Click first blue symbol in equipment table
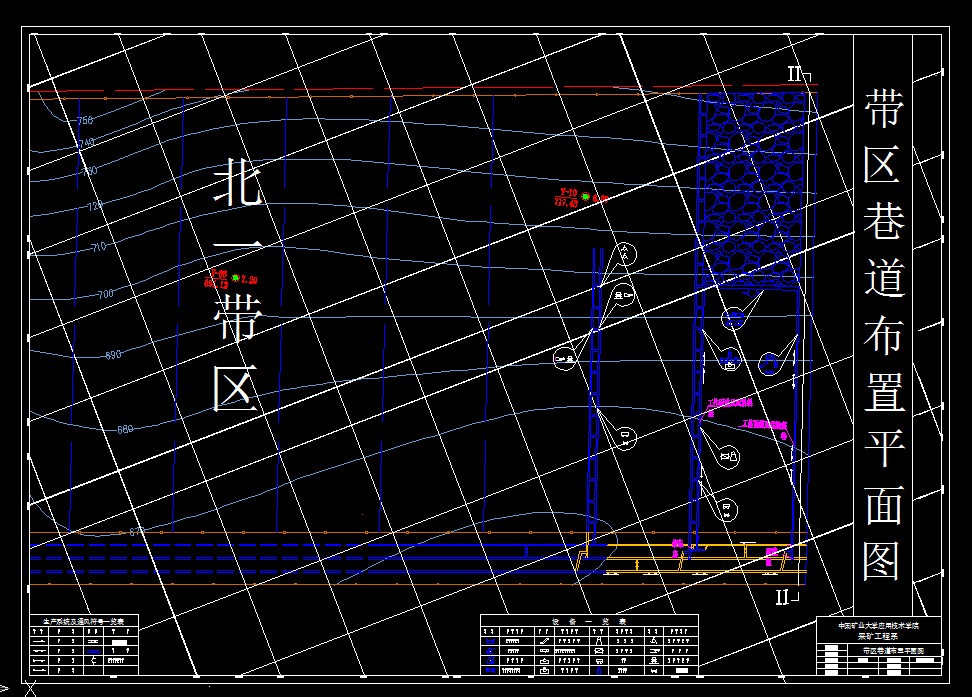 pos(490,641)
